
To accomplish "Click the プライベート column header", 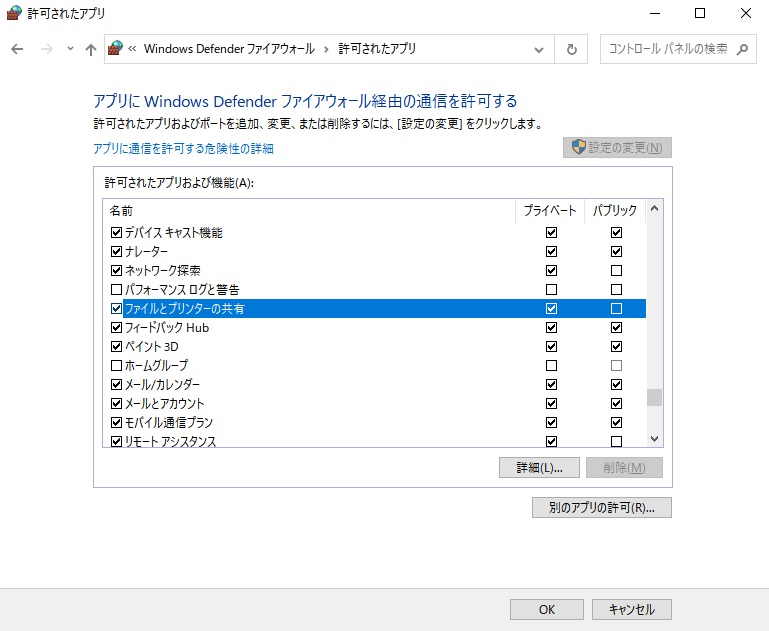I will click(550, 211).
